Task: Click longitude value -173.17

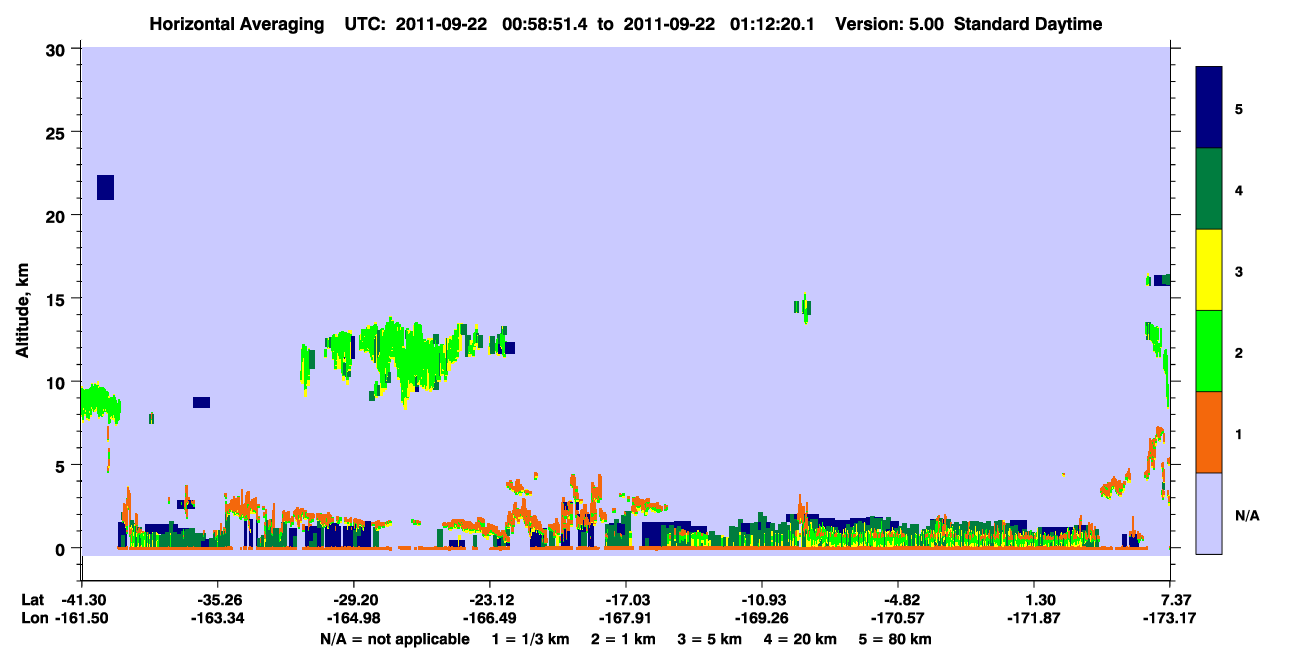Action: click(x=1170, y=618)
